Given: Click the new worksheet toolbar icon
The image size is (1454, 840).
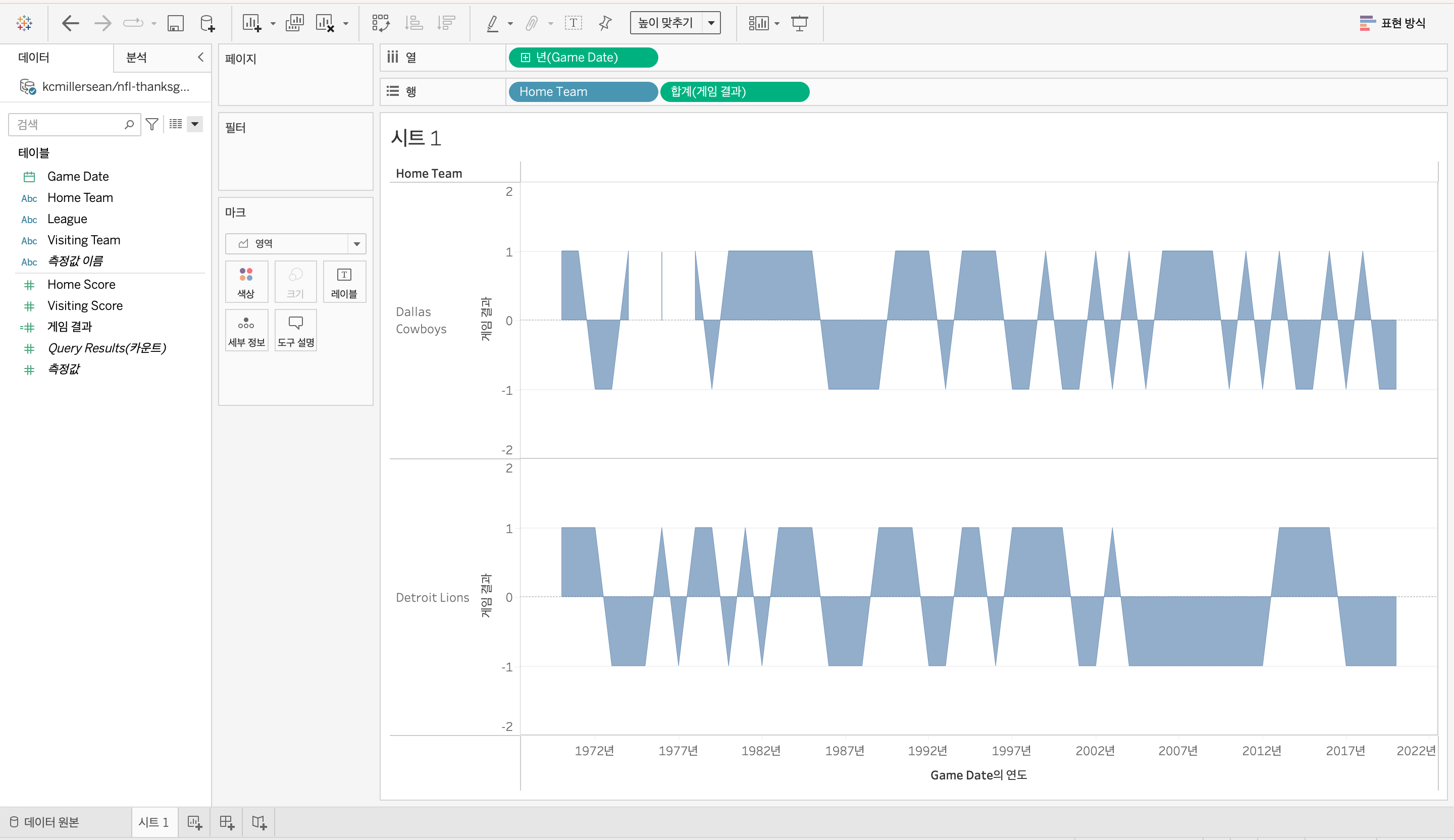Looking at the screenshot, I should click(251, 23).
